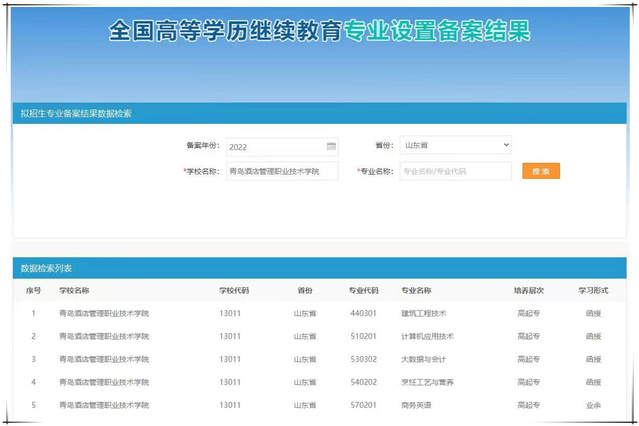Click the 数据检索列表 panel header
This screenshot has height=426, width=639.
(x=47, y=268)
